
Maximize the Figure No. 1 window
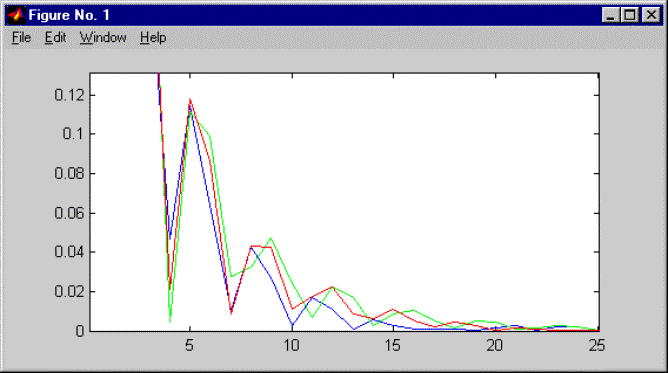630,15
